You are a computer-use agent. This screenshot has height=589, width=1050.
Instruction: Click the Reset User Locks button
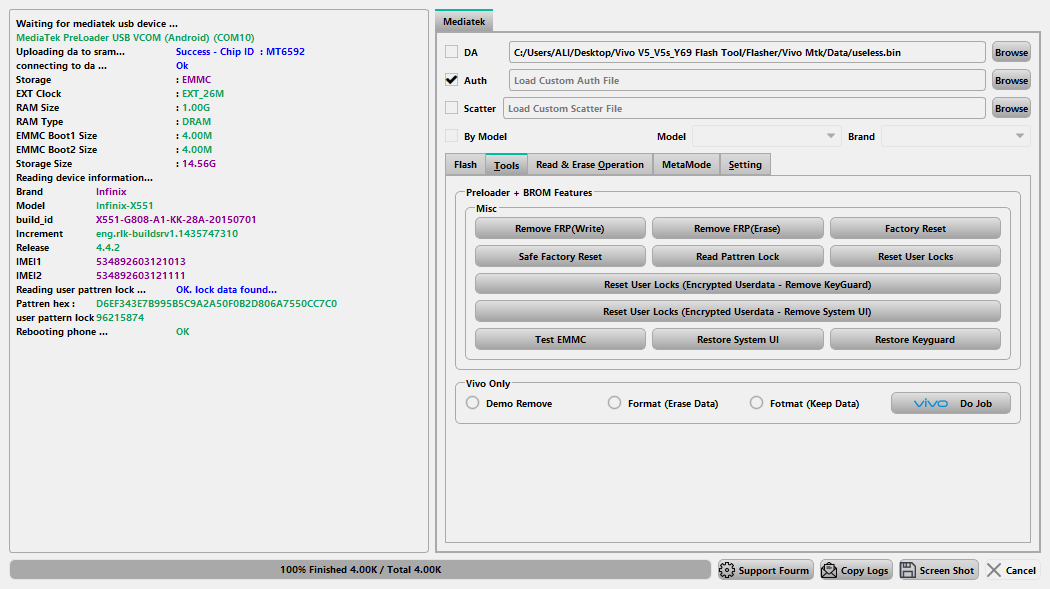[915, 256]
